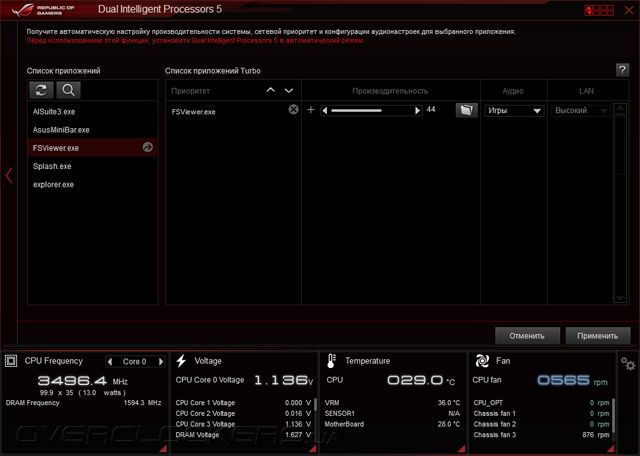The height and width of the screenshot is (456, 640).
Task: Click the Chassis fan 3 row
Action: [541, 435]
